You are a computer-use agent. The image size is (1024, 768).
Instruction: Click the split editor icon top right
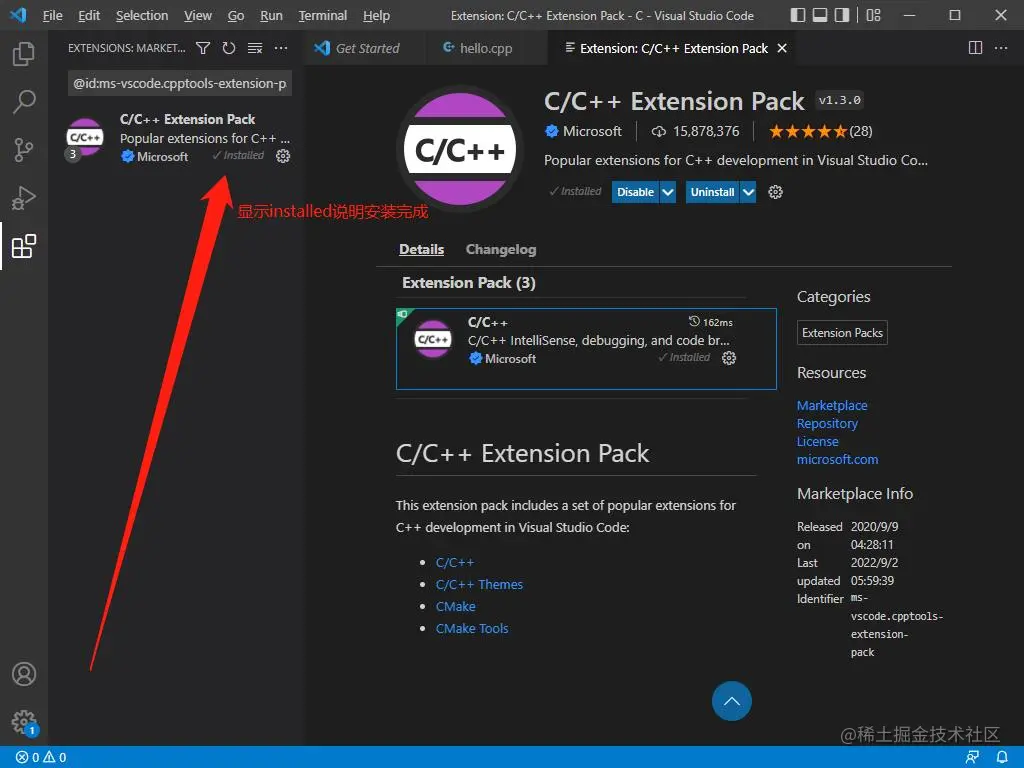click(974, 47)
